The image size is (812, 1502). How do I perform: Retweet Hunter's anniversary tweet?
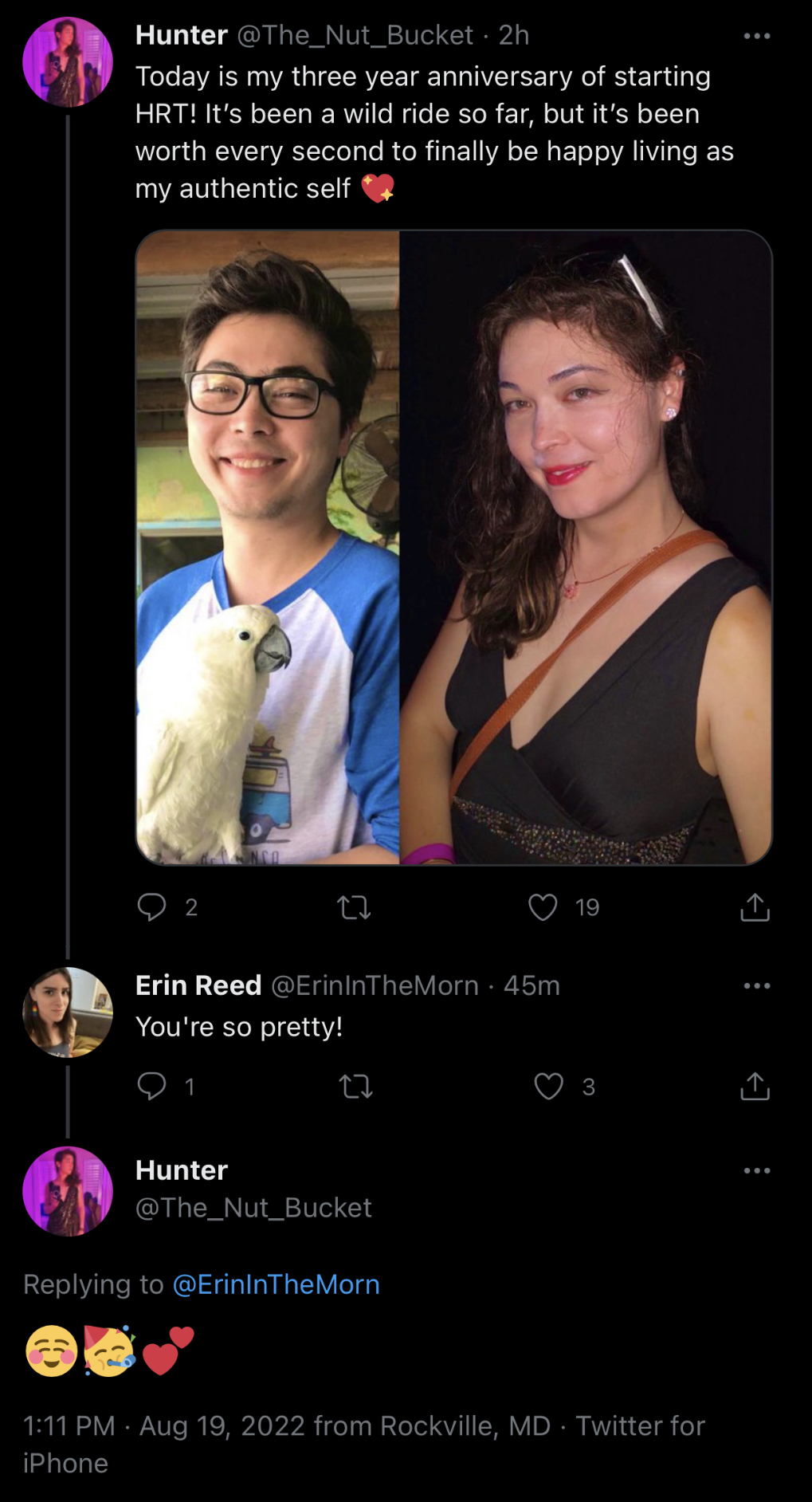point(354,907)
